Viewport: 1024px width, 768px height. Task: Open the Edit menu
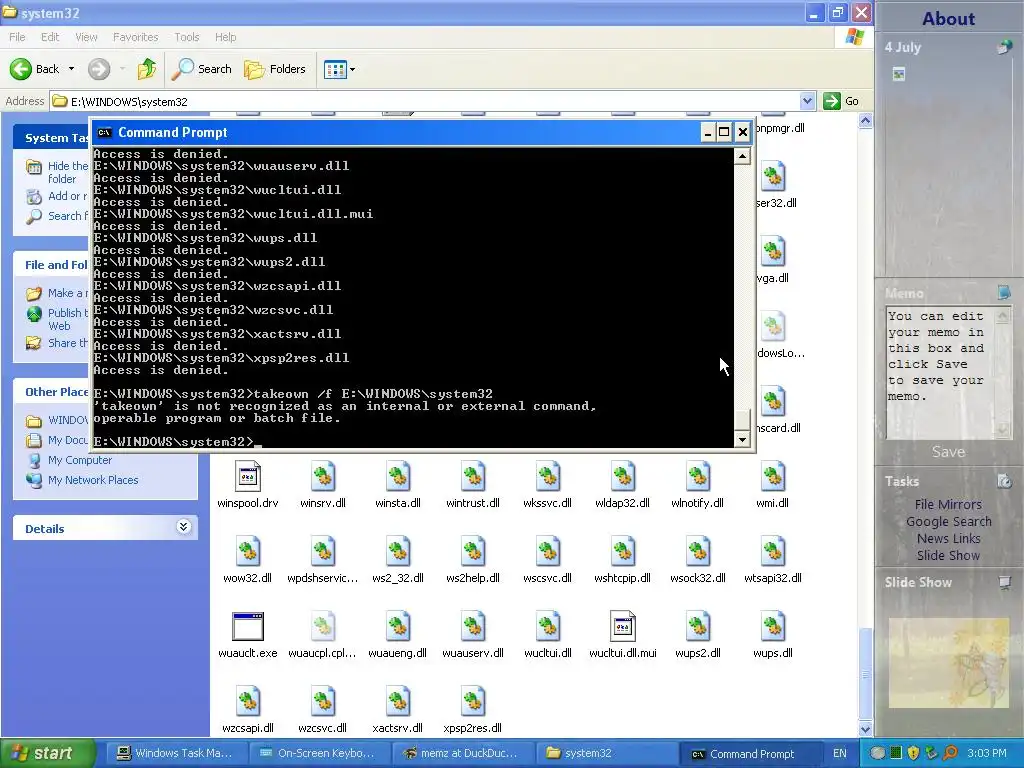pyautogui.click(x=50, y=37)
